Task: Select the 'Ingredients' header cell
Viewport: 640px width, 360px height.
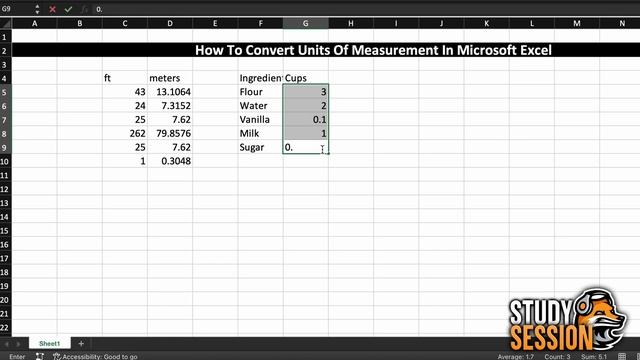Action: (260, 78)
